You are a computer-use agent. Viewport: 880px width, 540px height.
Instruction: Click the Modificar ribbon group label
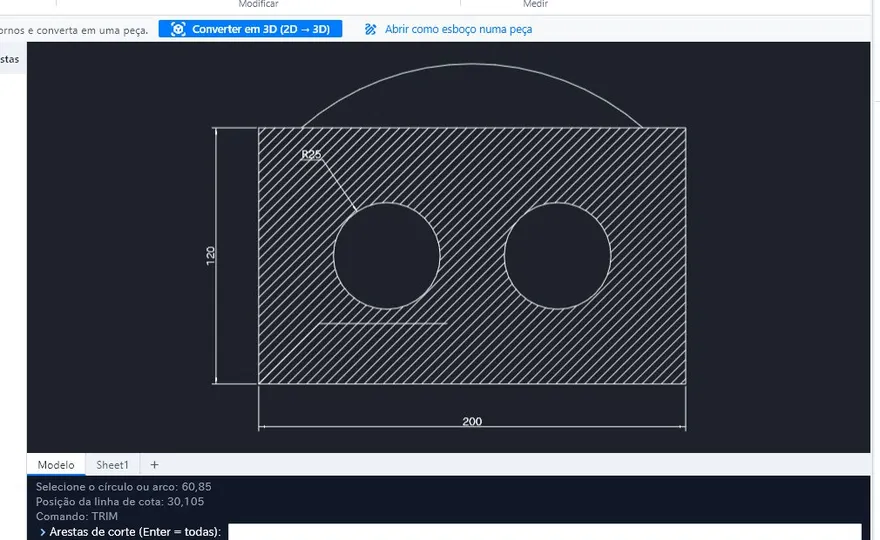(x=258, y=4)
